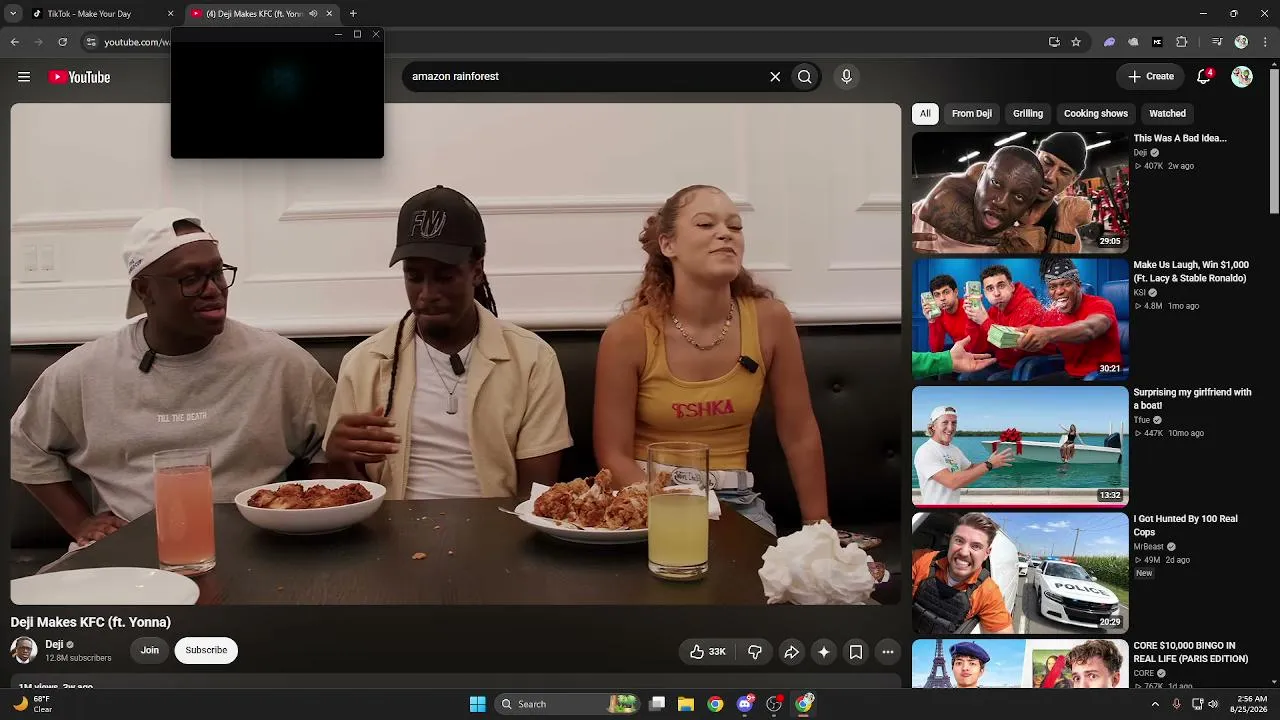This screenshot has width=1280, height=720.
Task: Go back with the browser back arrow
Action: 15,42
